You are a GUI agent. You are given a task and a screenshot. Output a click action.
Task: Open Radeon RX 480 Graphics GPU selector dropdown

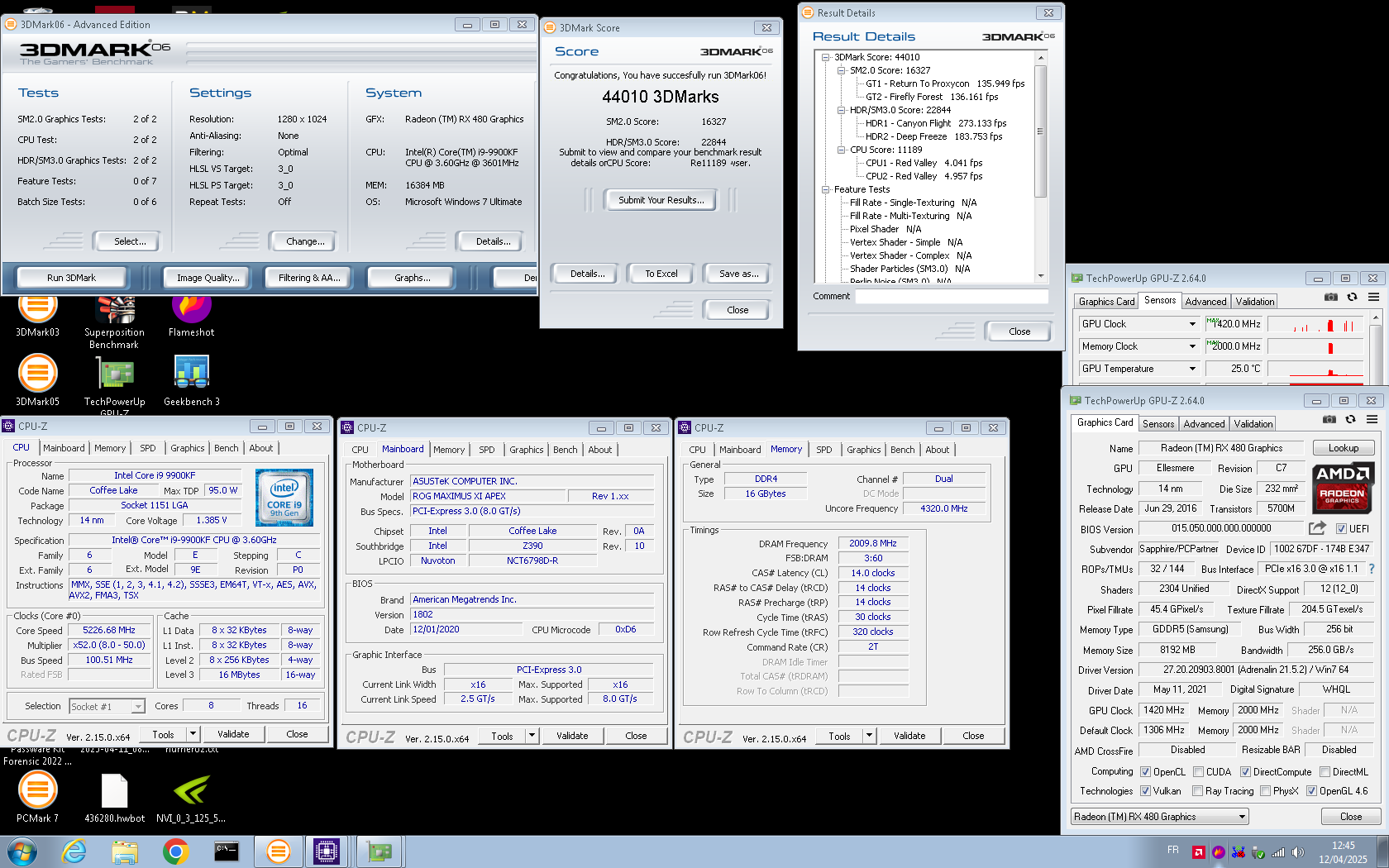[1159, 817]
